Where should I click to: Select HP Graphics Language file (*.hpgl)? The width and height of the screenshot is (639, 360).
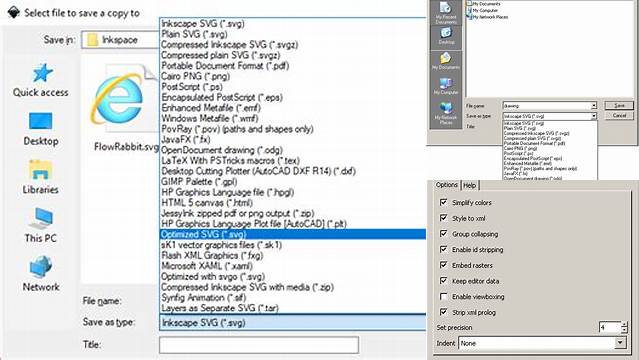click(x=292, y=192)
